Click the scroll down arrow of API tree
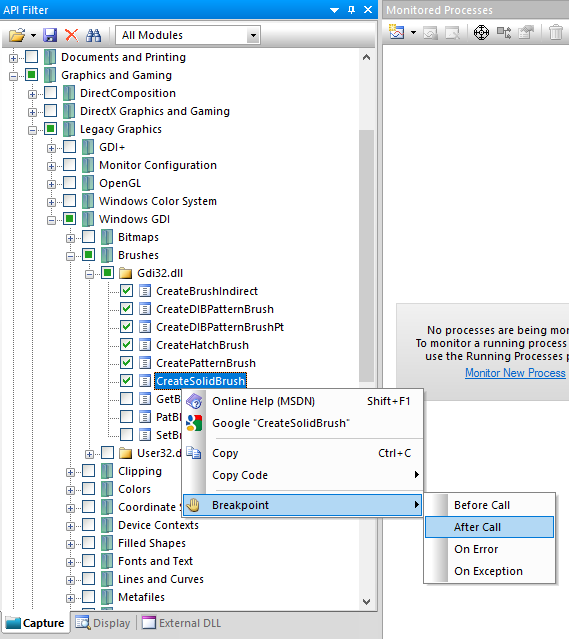Screen dimensions: 569x639 366,602
